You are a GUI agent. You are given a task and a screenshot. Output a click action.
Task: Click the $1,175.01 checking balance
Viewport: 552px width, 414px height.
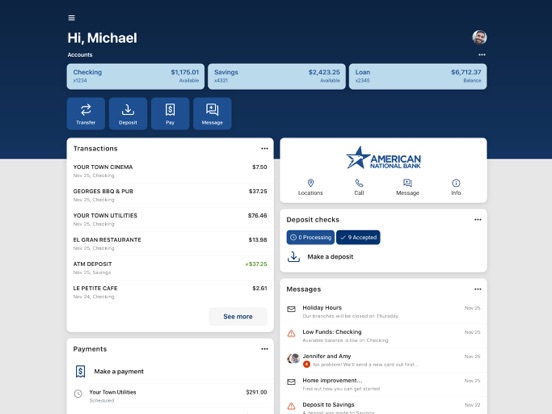coord(185,72)
